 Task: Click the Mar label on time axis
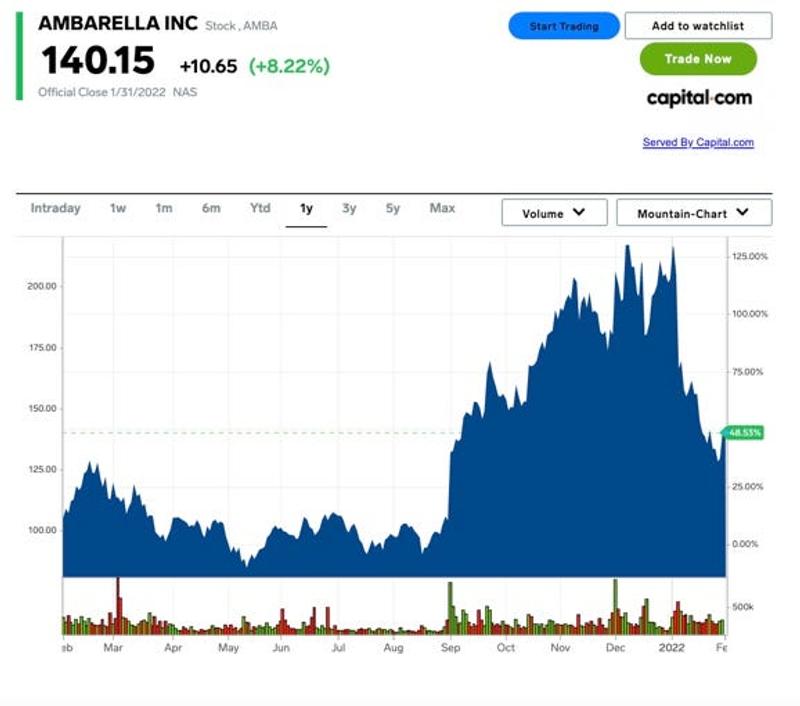click(113, 648)
